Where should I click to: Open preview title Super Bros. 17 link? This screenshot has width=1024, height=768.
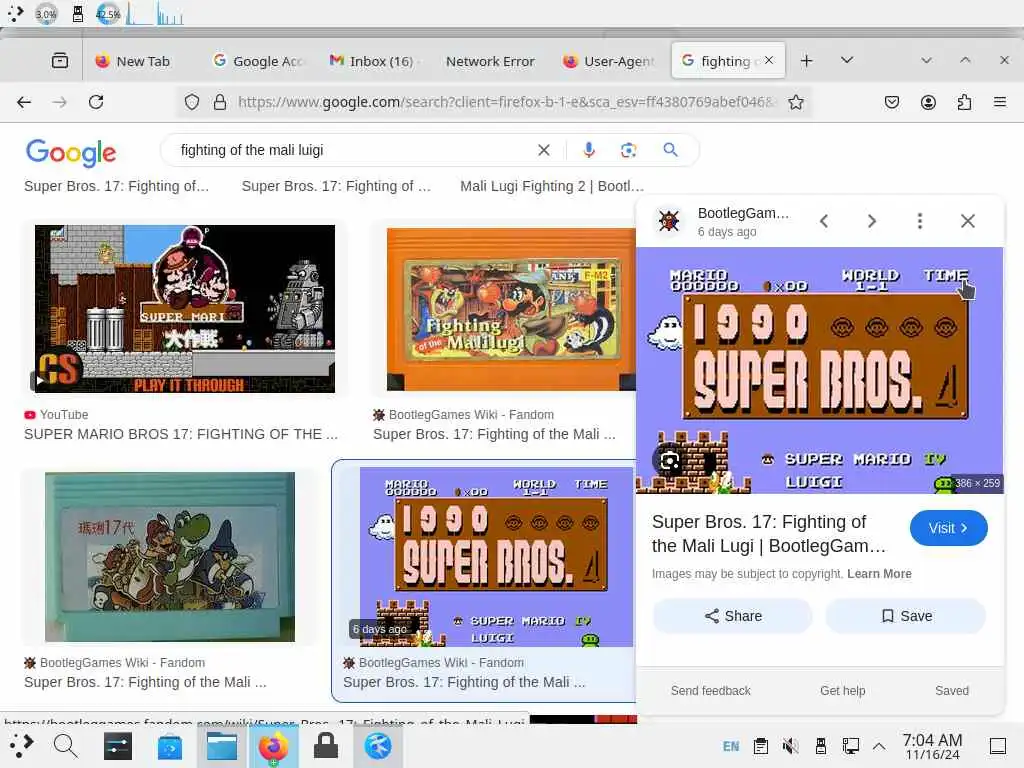(x=769, y=534)
